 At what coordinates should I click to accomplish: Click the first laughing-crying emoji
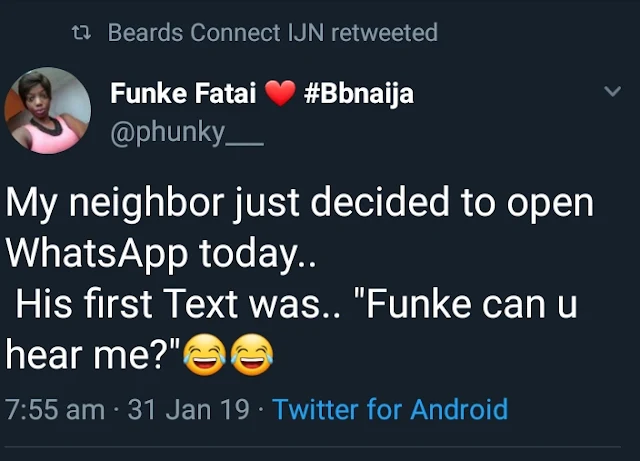tap(208, 354)
